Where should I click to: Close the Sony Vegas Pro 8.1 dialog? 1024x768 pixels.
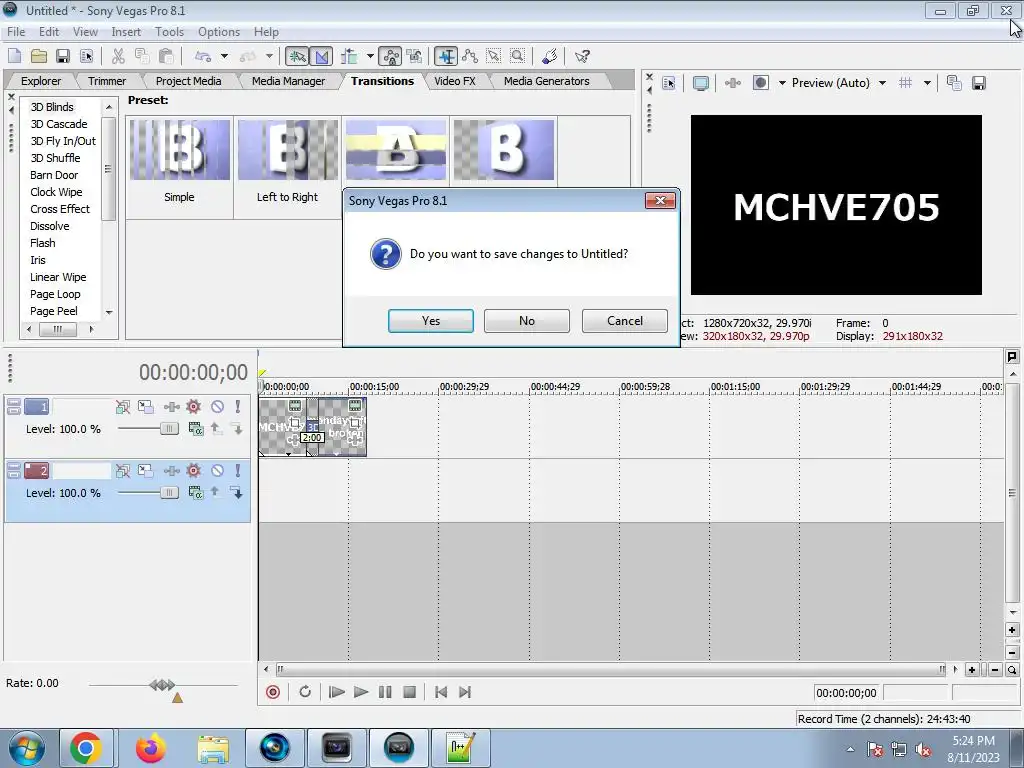(x=660, y=200)
